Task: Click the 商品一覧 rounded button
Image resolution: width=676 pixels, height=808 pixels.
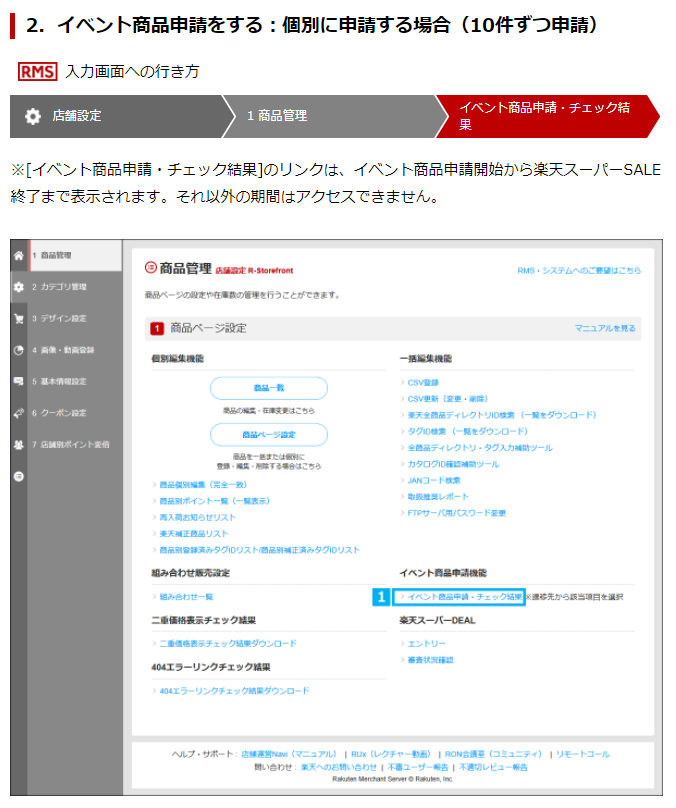Action: click(268, 388)
